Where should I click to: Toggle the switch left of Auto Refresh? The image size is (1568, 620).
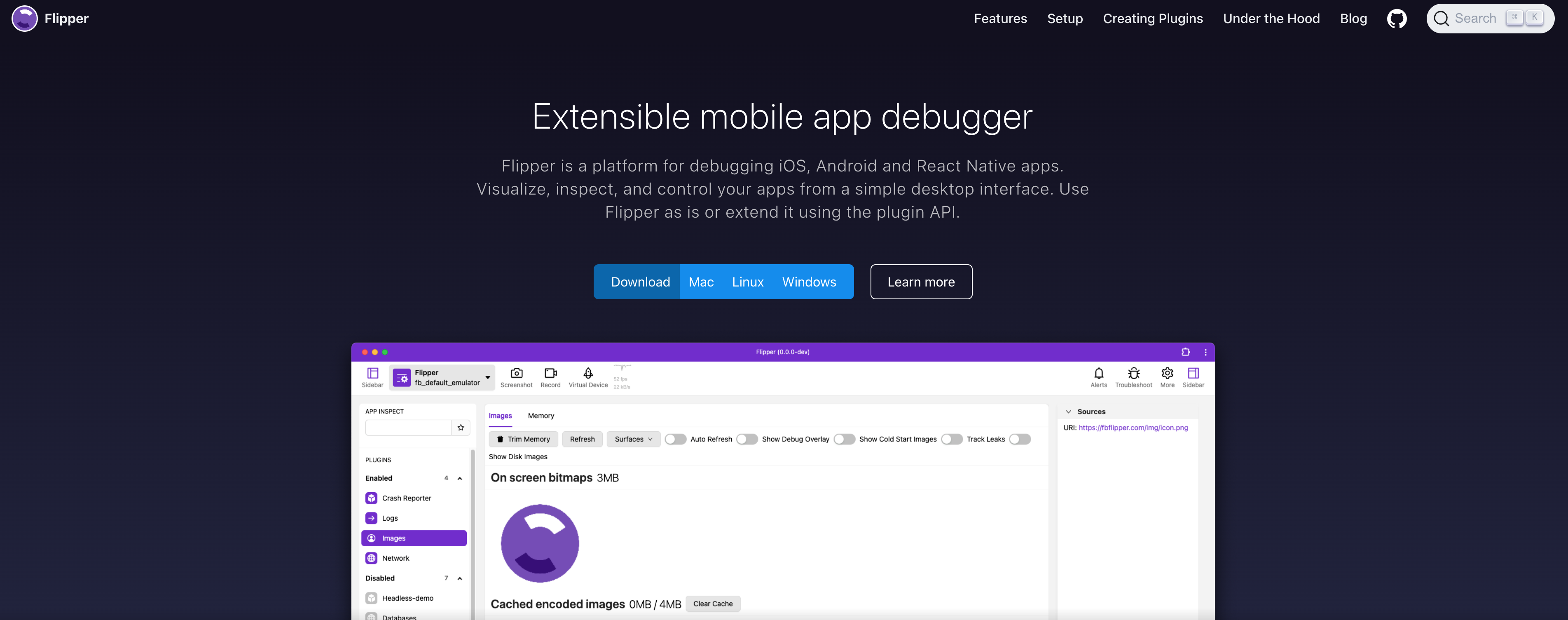pos(675,439)
